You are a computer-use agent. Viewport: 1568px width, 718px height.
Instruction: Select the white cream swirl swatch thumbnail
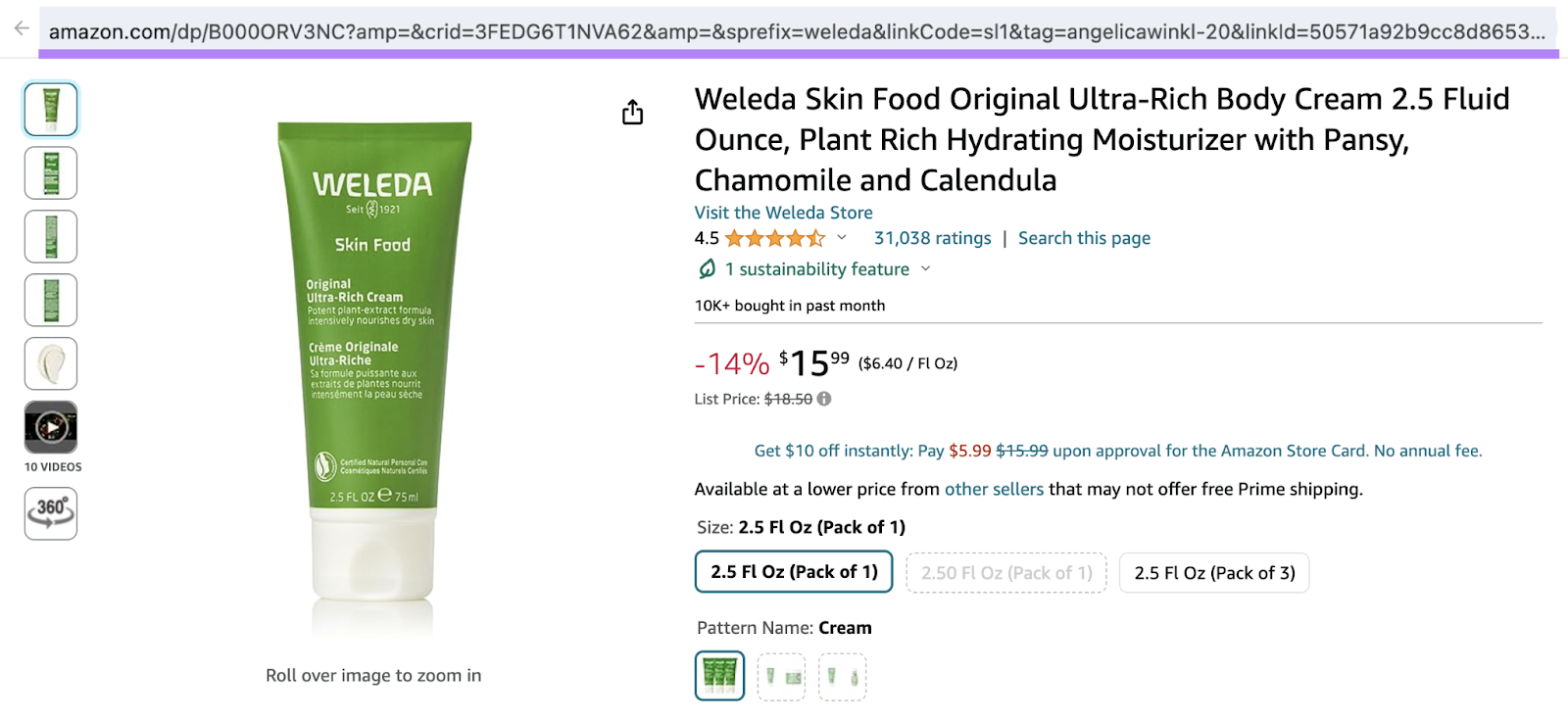coord(50,363)
